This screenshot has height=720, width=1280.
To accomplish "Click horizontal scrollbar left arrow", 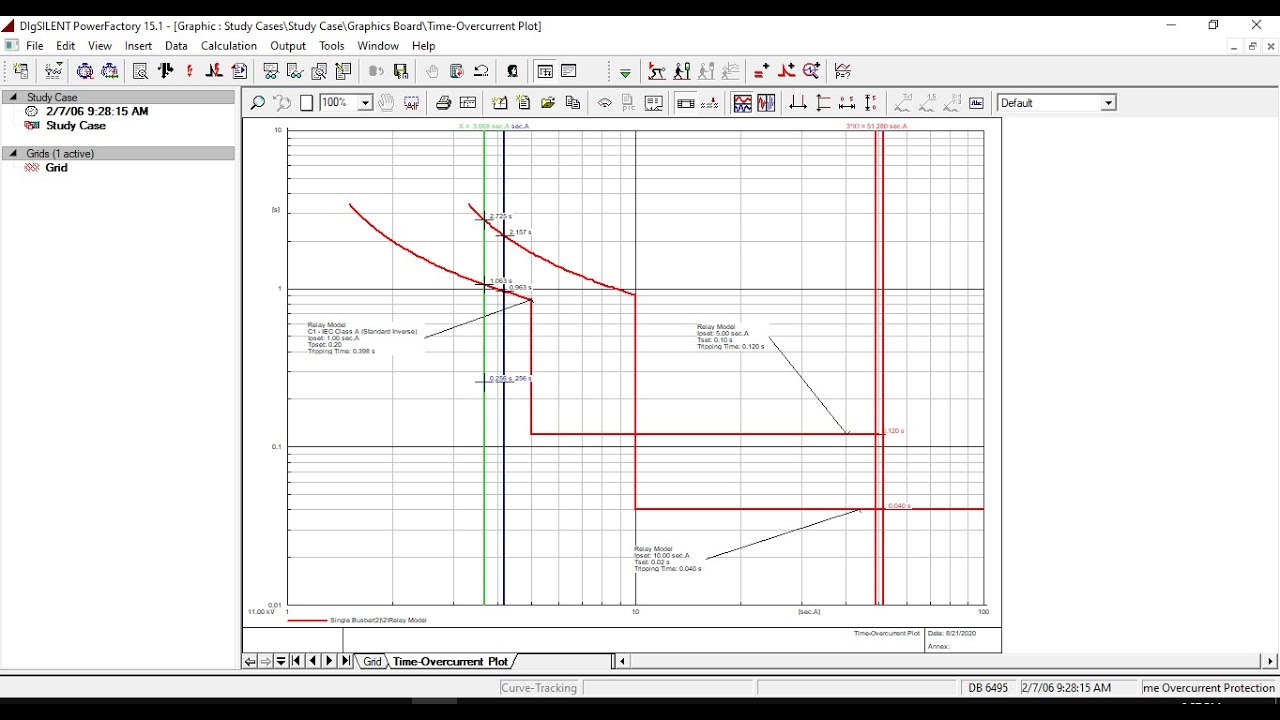I will (x=622, y=661).
